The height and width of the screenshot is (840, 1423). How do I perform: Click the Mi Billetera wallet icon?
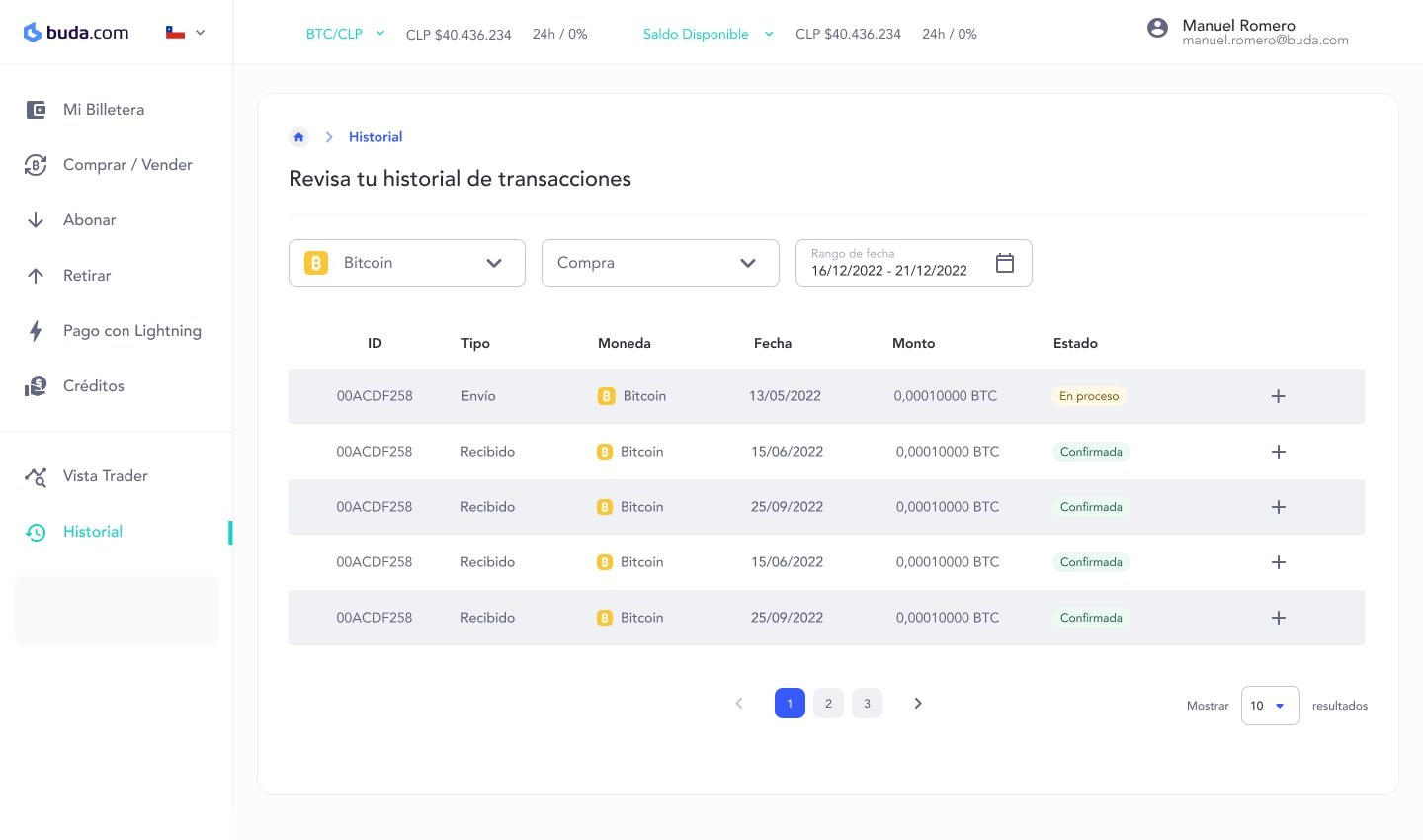point(36,110)
